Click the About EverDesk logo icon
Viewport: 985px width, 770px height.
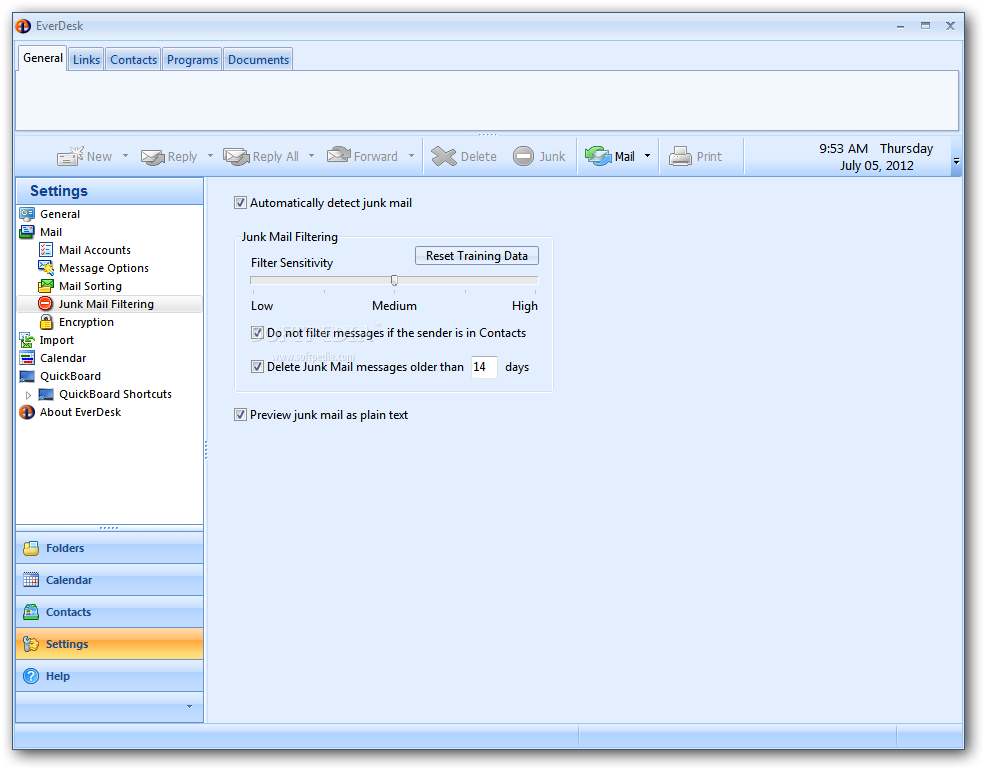(27, 412)
